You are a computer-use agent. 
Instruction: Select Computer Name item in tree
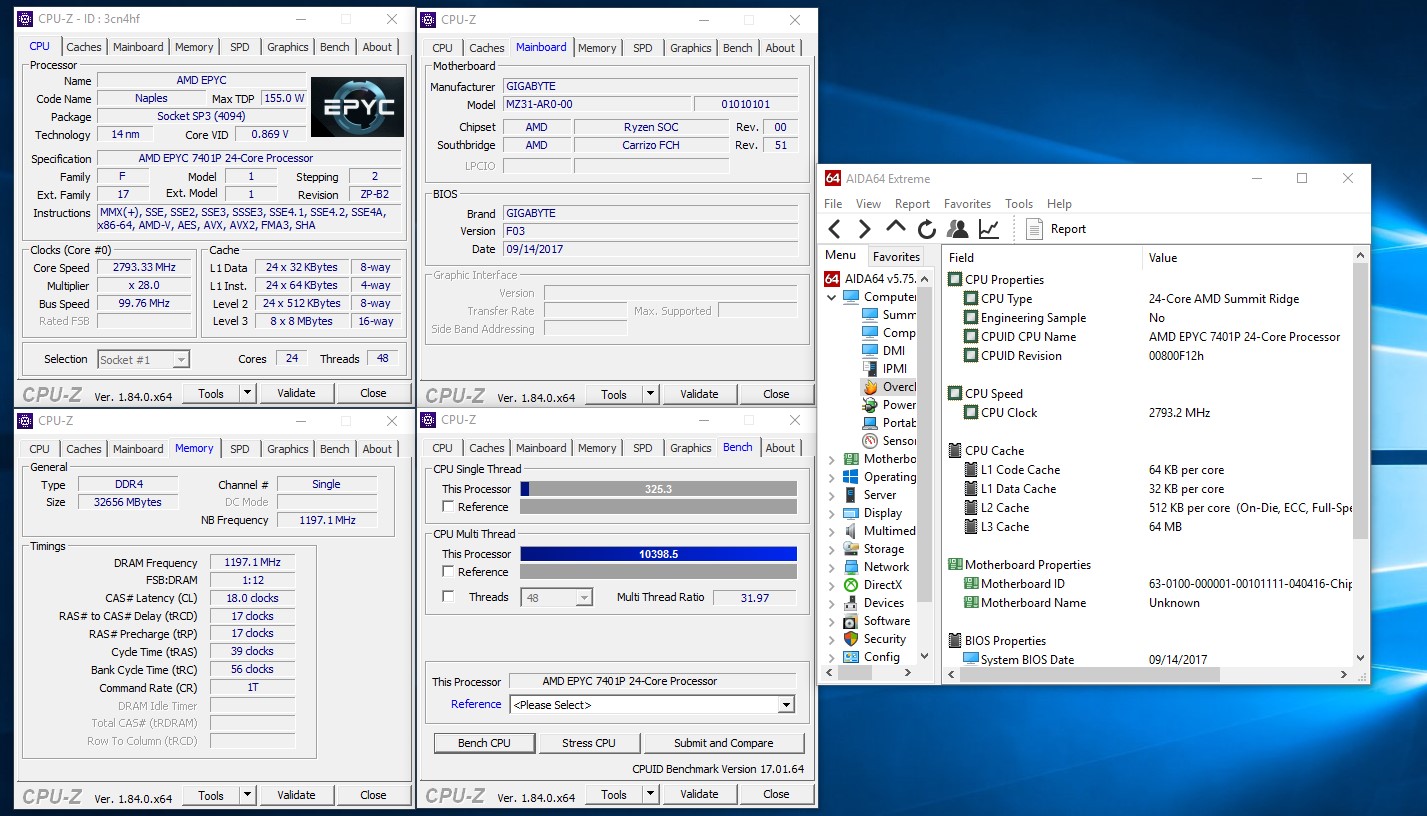(890, 333)
